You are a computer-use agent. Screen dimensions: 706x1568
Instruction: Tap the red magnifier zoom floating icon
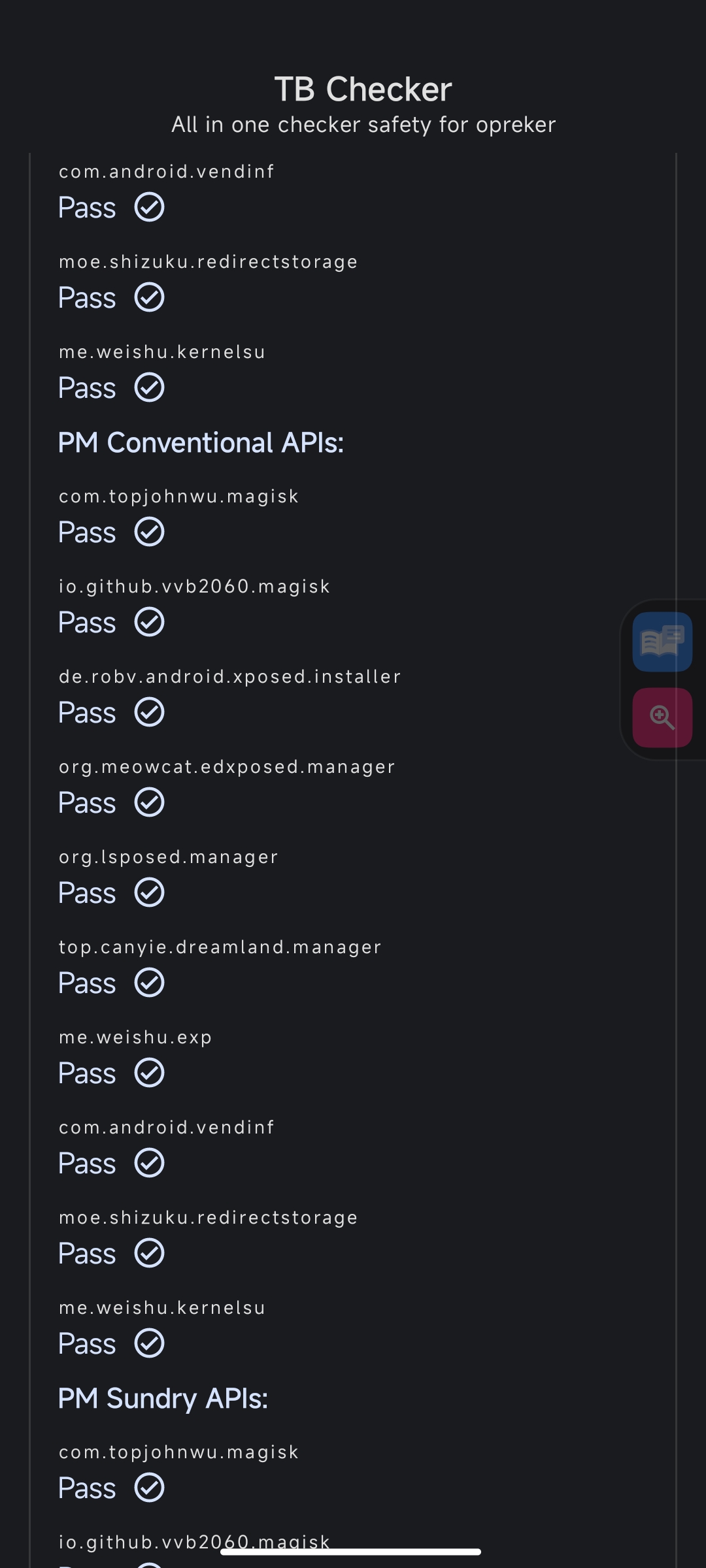tap(662, 717)
